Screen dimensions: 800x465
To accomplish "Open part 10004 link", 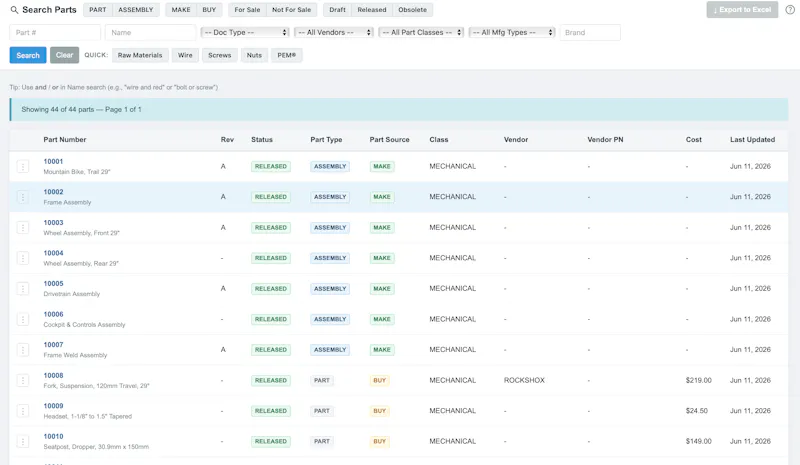I will (53, 253).
